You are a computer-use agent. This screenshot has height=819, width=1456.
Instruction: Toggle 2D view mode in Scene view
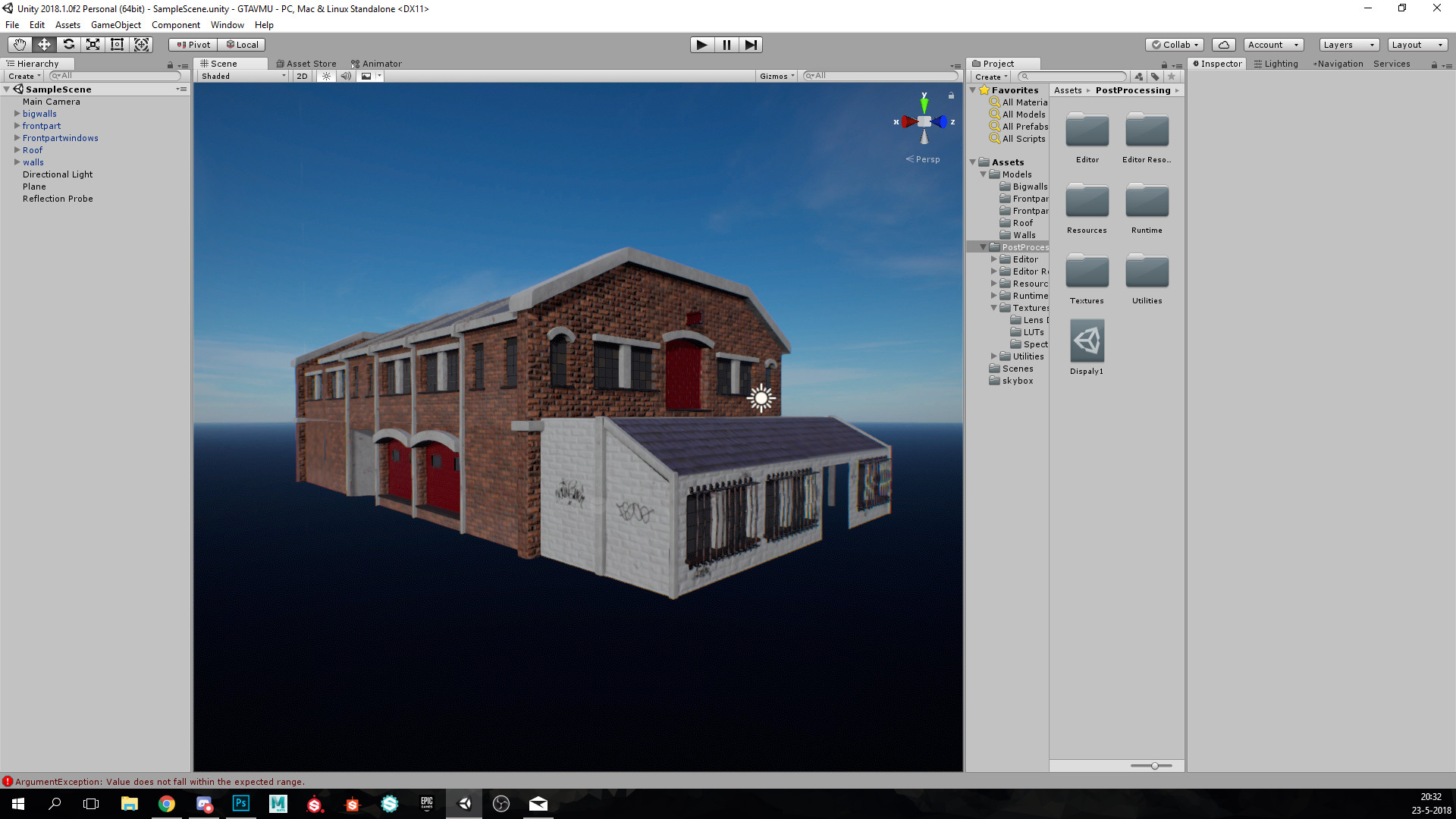pyautogui.click(x=301, y=76)
